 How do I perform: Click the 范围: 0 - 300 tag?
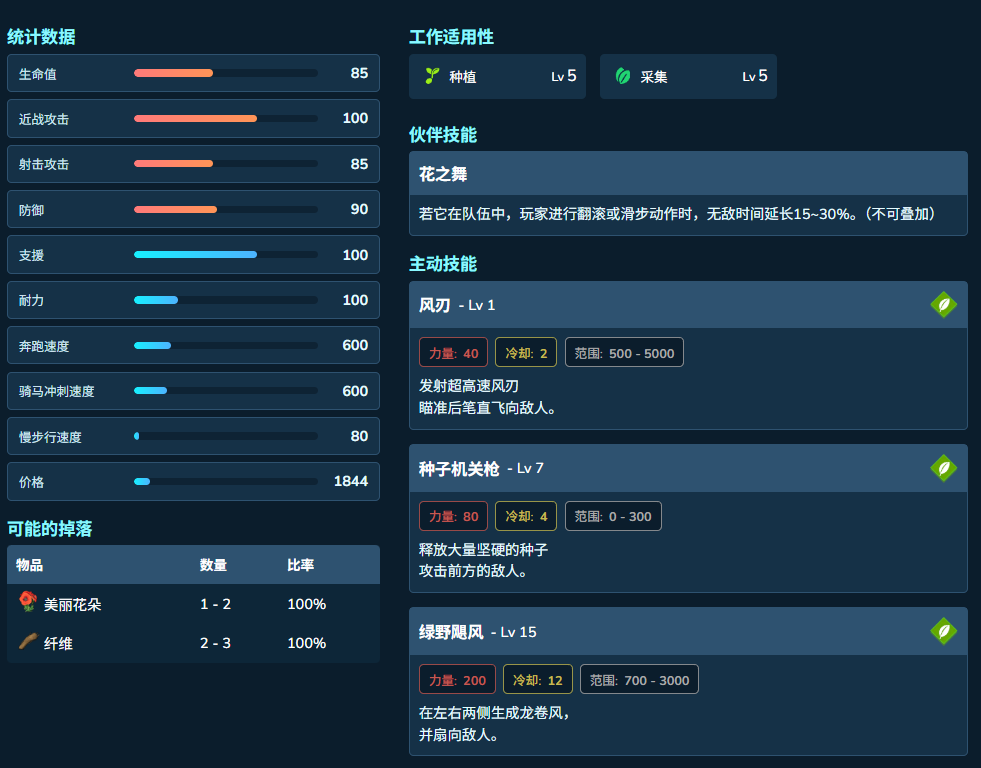[613, 516]
